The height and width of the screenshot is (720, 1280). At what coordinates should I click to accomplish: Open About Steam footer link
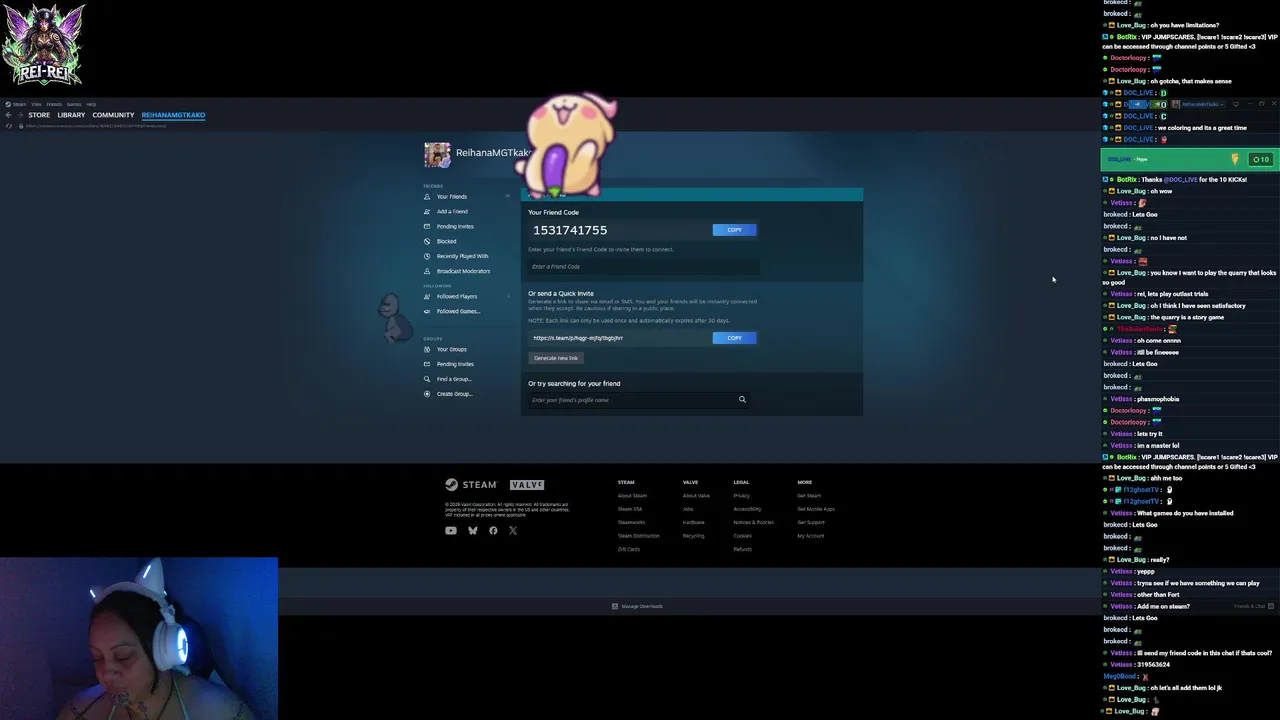(632, 496)
